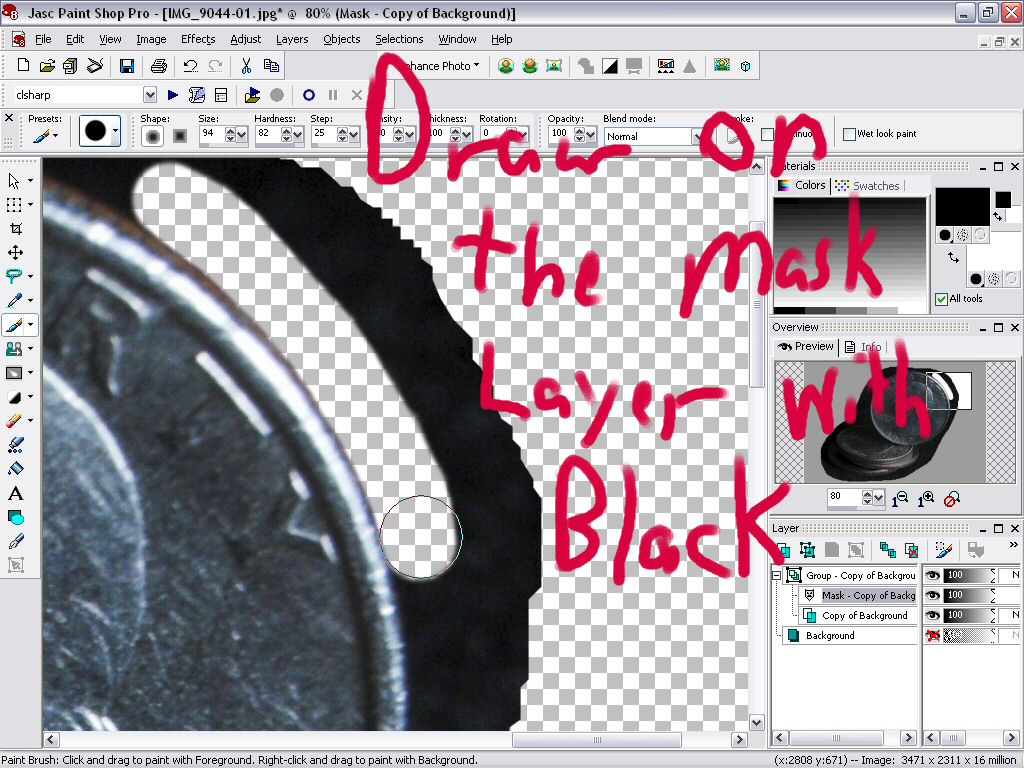This screenshot has height=768, width=1024.
Task: Select the Copy of Background layer row
Action: point(857,615)
